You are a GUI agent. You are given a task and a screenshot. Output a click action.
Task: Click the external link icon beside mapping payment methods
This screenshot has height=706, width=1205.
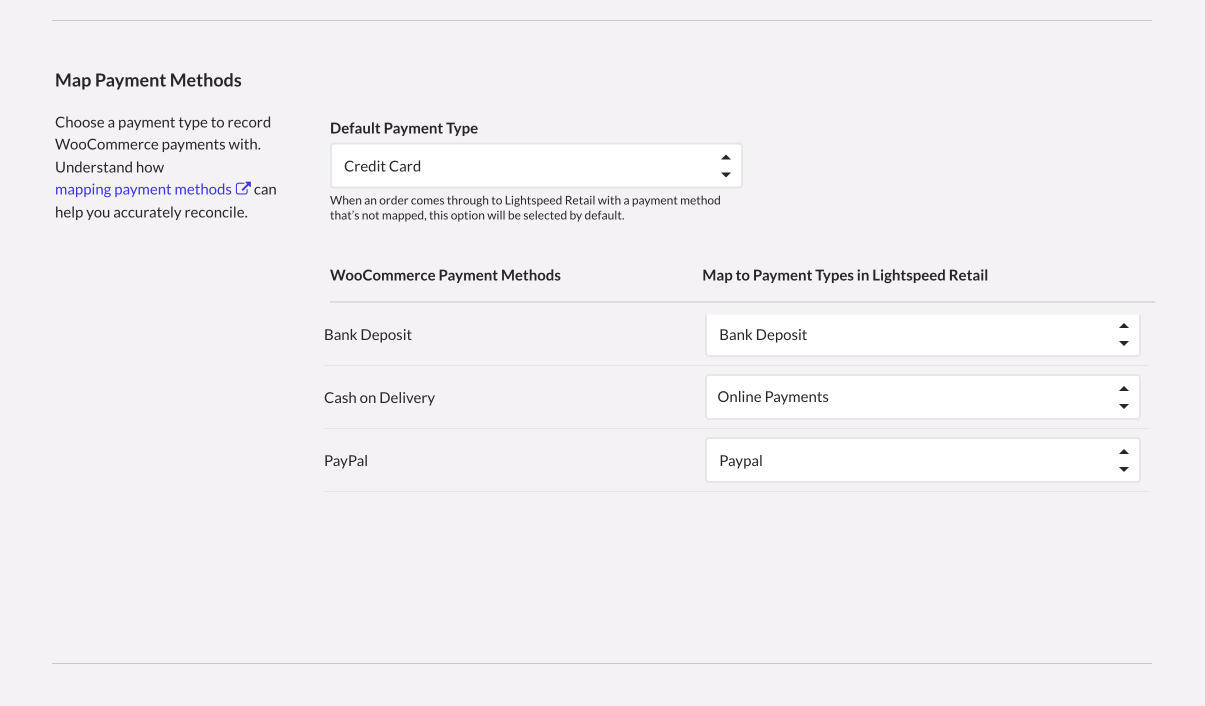[242, 189]
